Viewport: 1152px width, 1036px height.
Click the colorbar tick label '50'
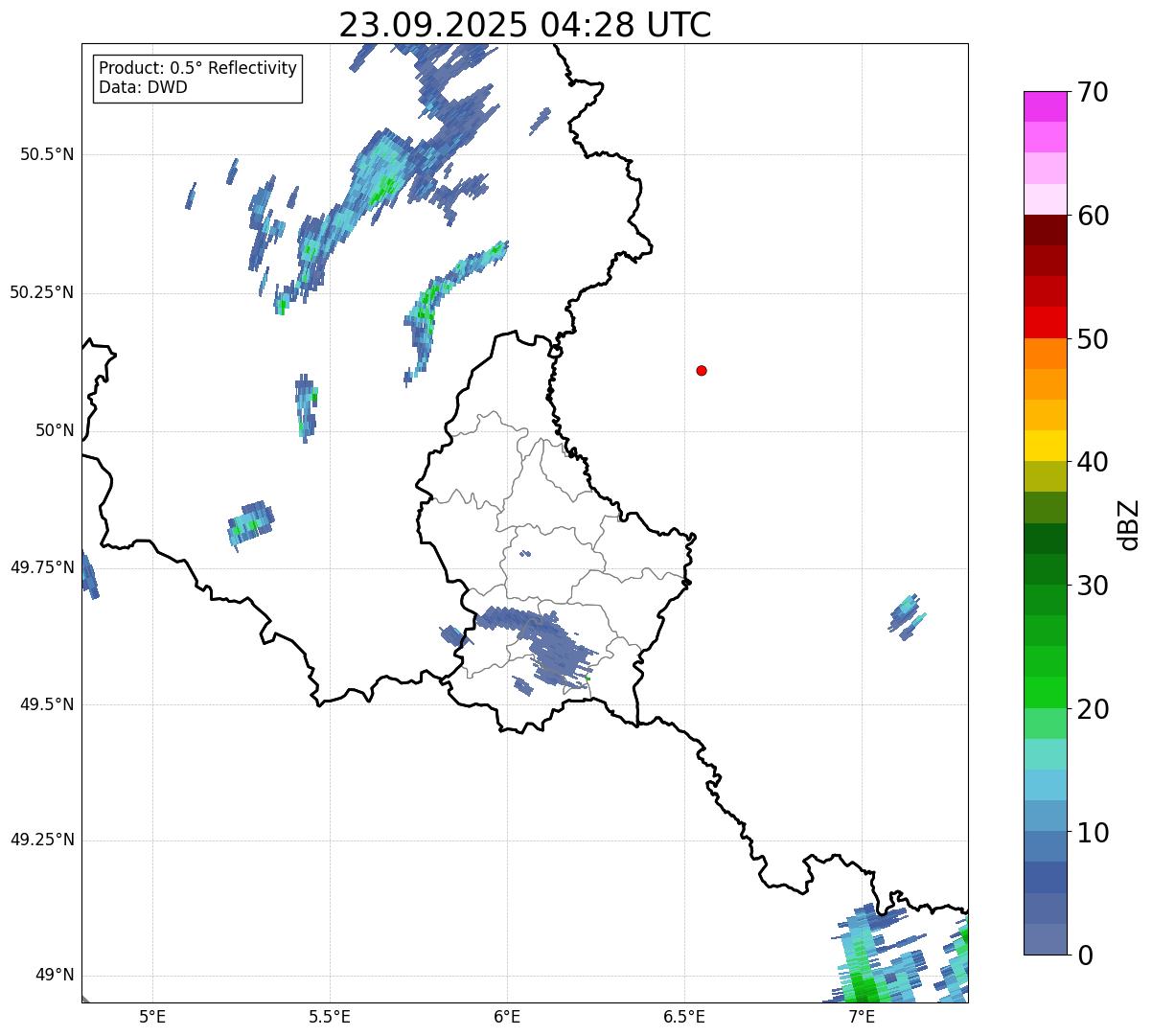1093,339
